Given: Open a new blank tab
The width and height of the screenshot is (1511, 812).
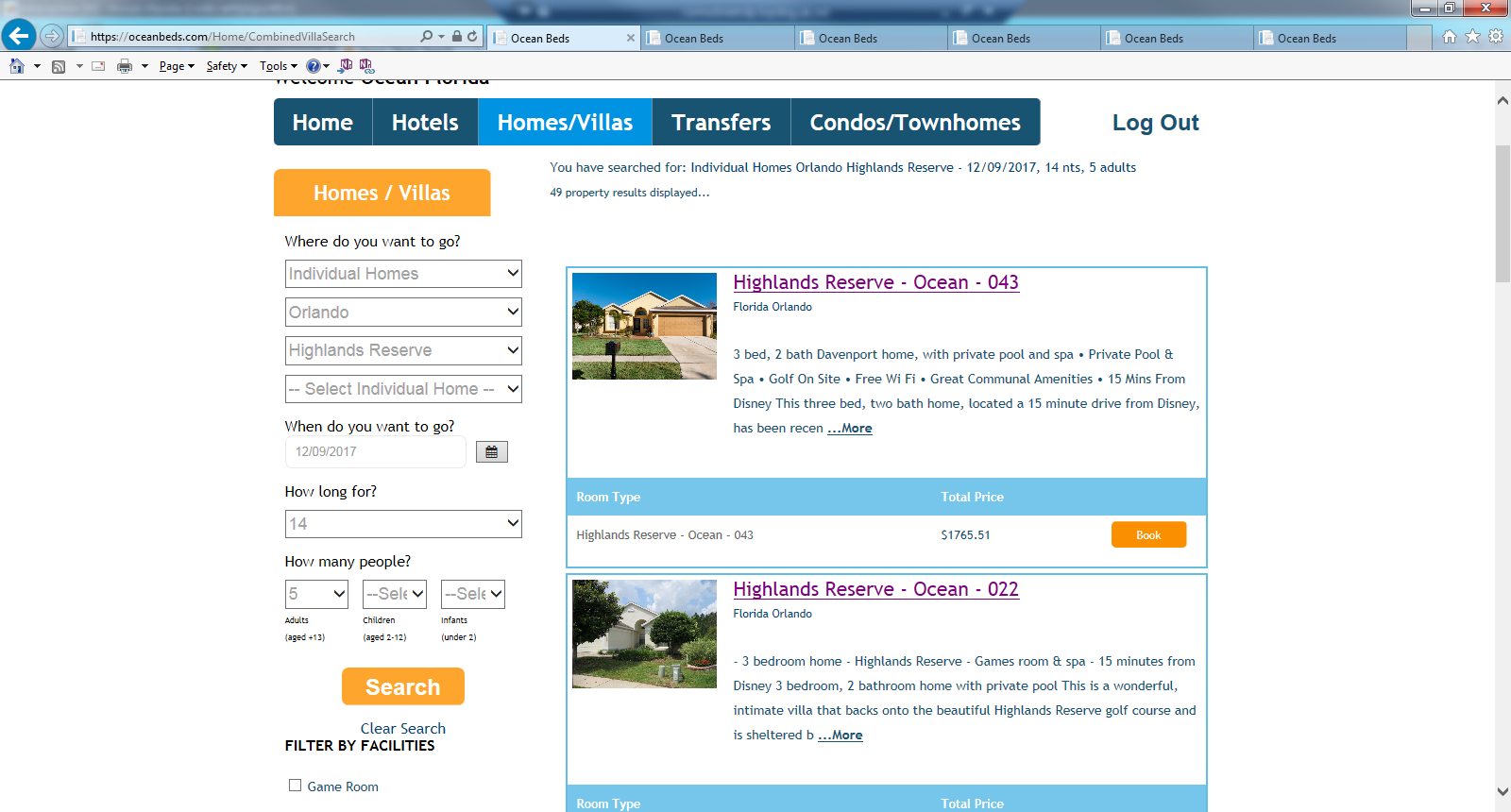Looking at the screenshot, I should point(1419,38).
